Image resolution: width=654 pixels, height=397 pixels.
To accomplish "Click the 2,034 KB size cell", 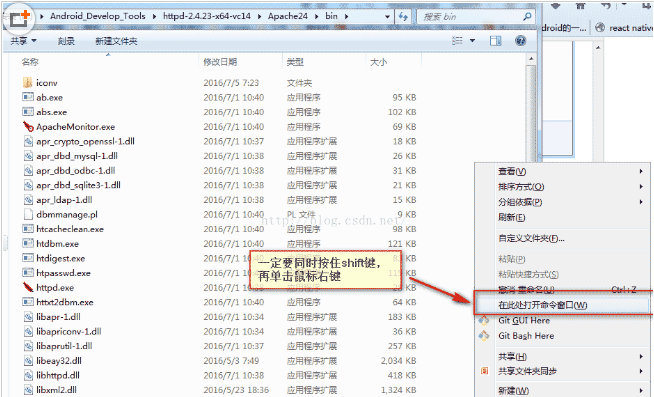I will click(x=399, y=361).
